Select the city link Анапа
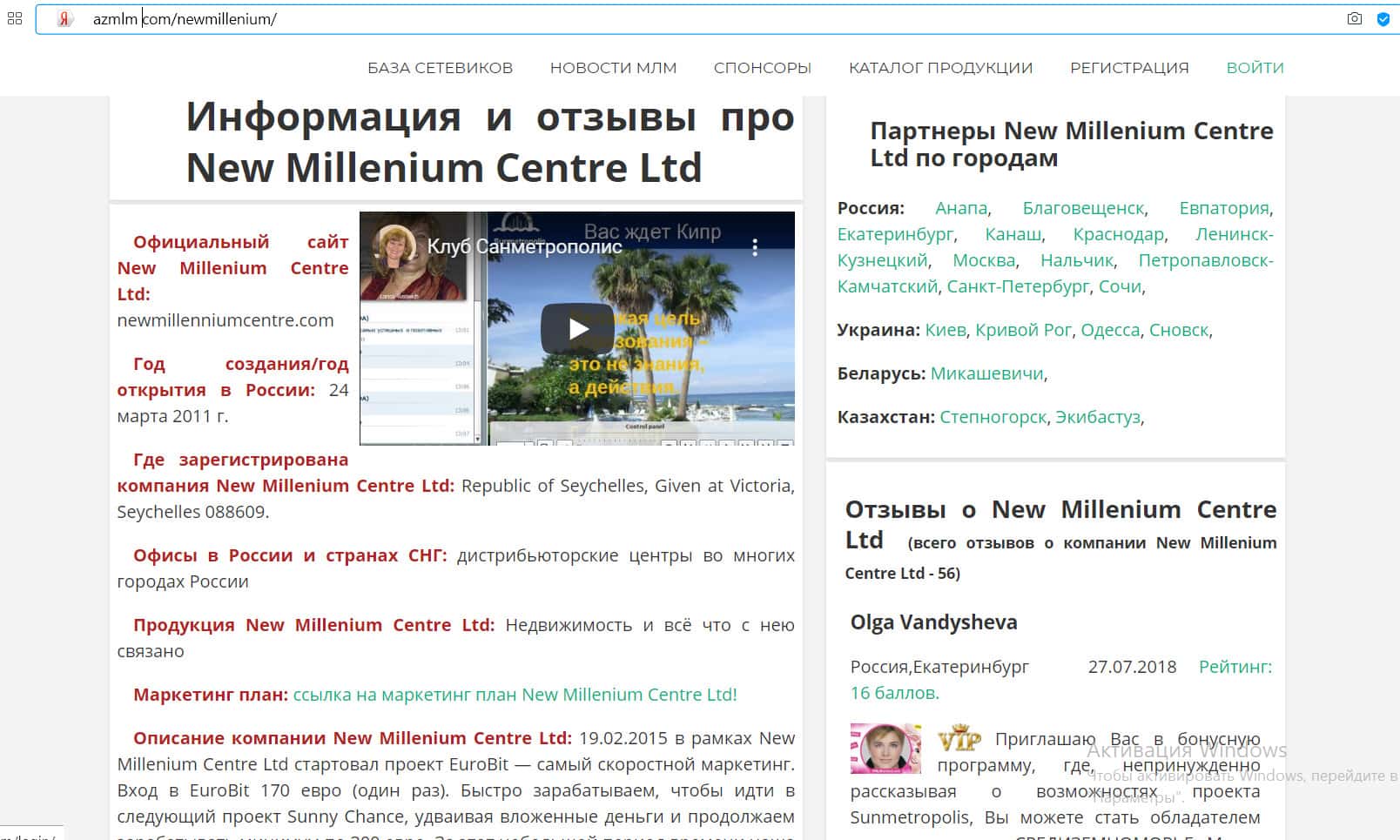 point(961,208)
